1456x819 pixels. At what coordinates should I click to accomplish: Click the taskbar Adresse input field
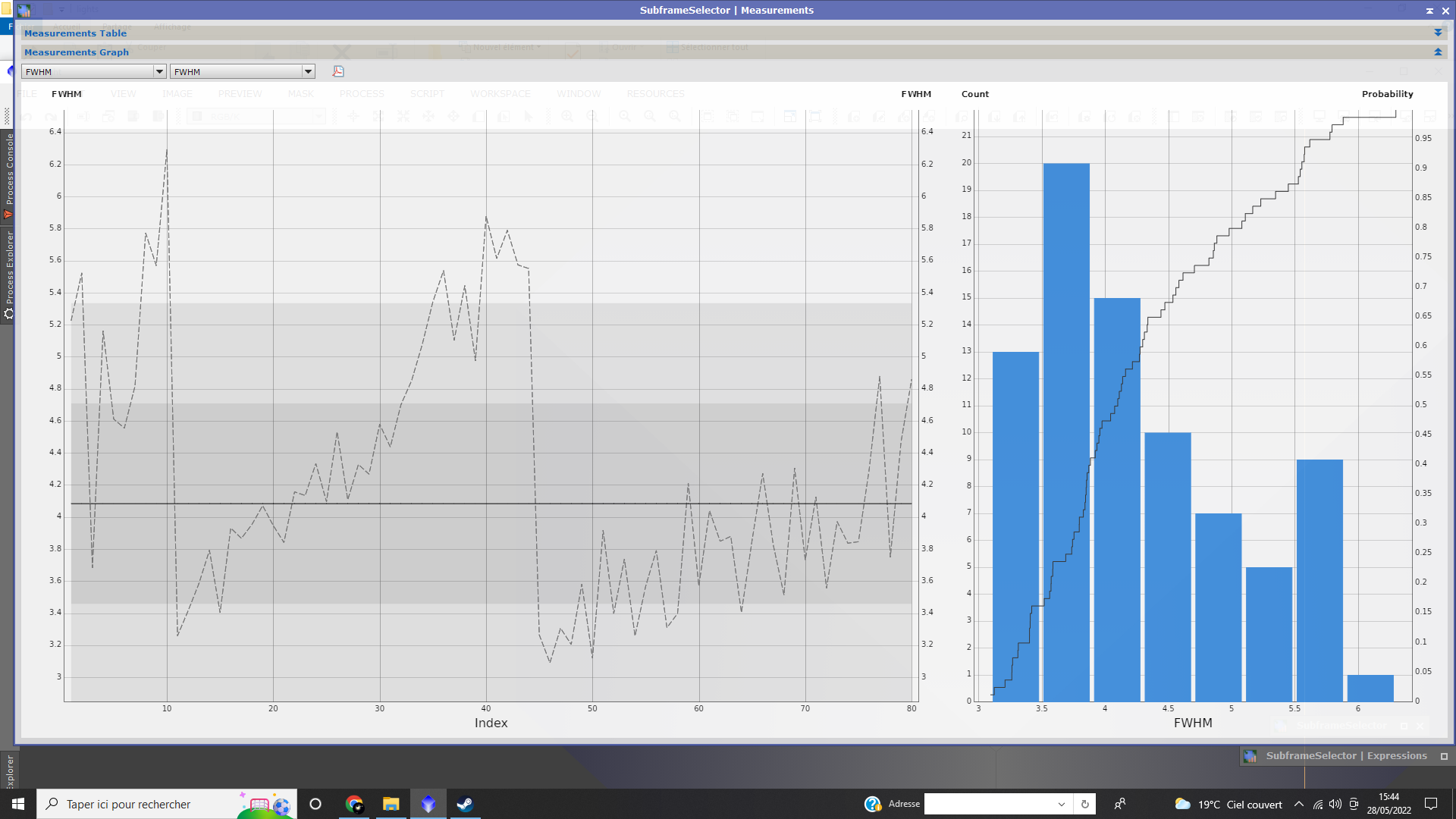[x=989, y=804]
